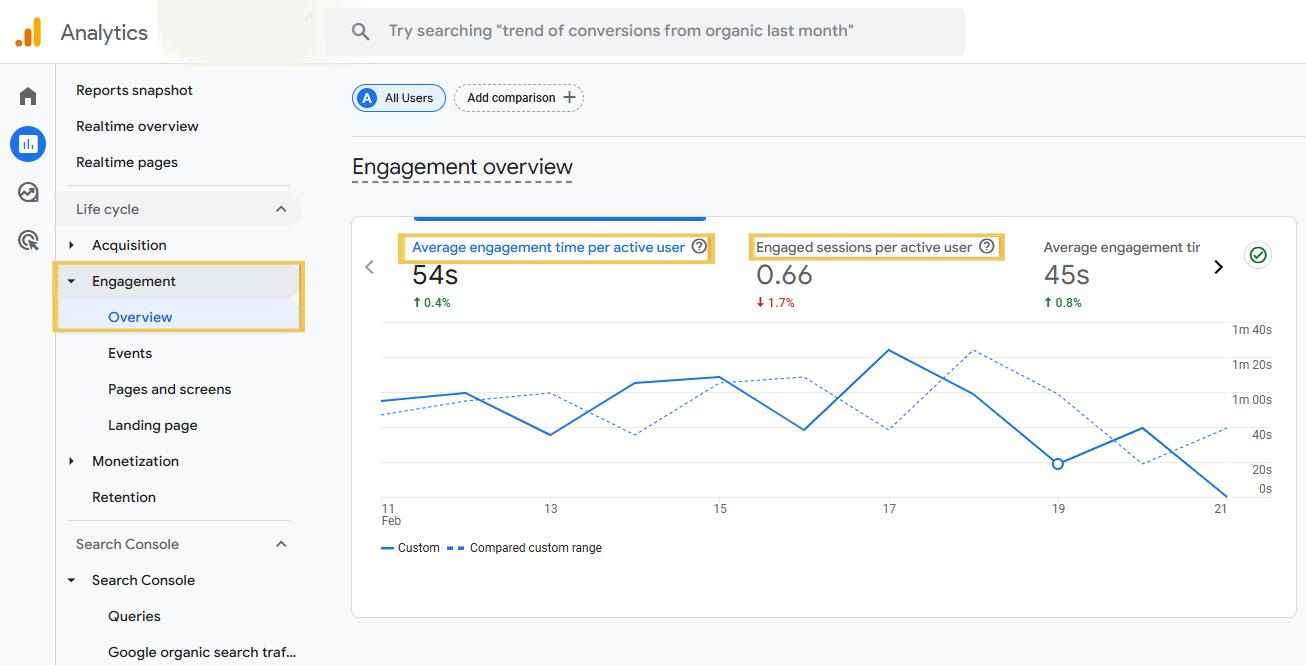Open Realtime overview report
This screenshot has width=1306, height=665.
coord(137,126)
